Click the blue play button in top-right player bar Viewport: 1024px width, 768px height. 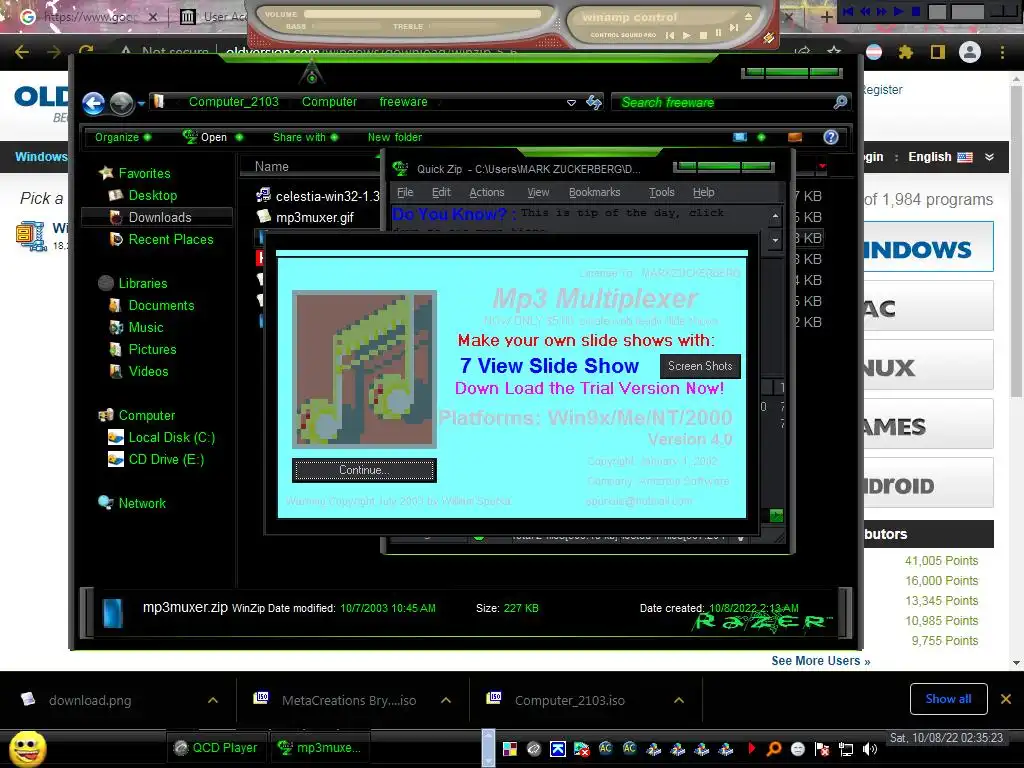(x=899, y=11)
